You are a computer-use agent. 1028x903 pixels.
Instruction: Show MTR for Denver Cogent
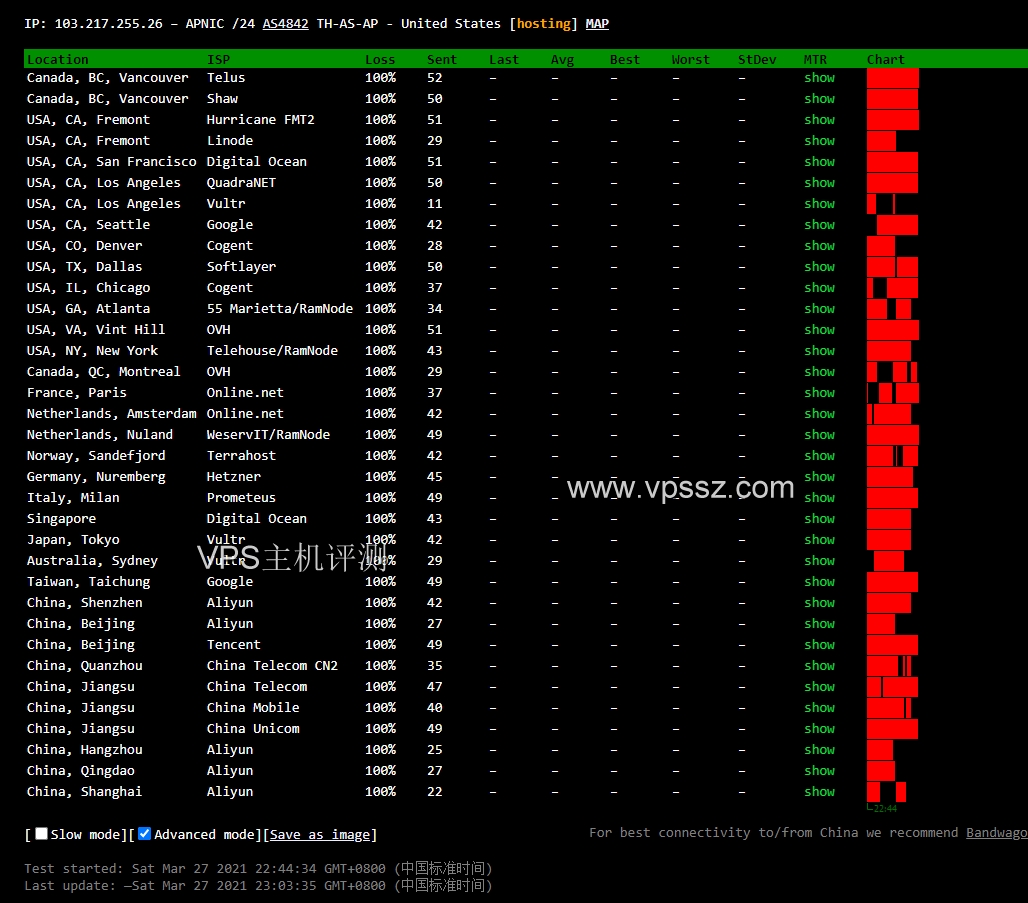[x=820, y=245]
